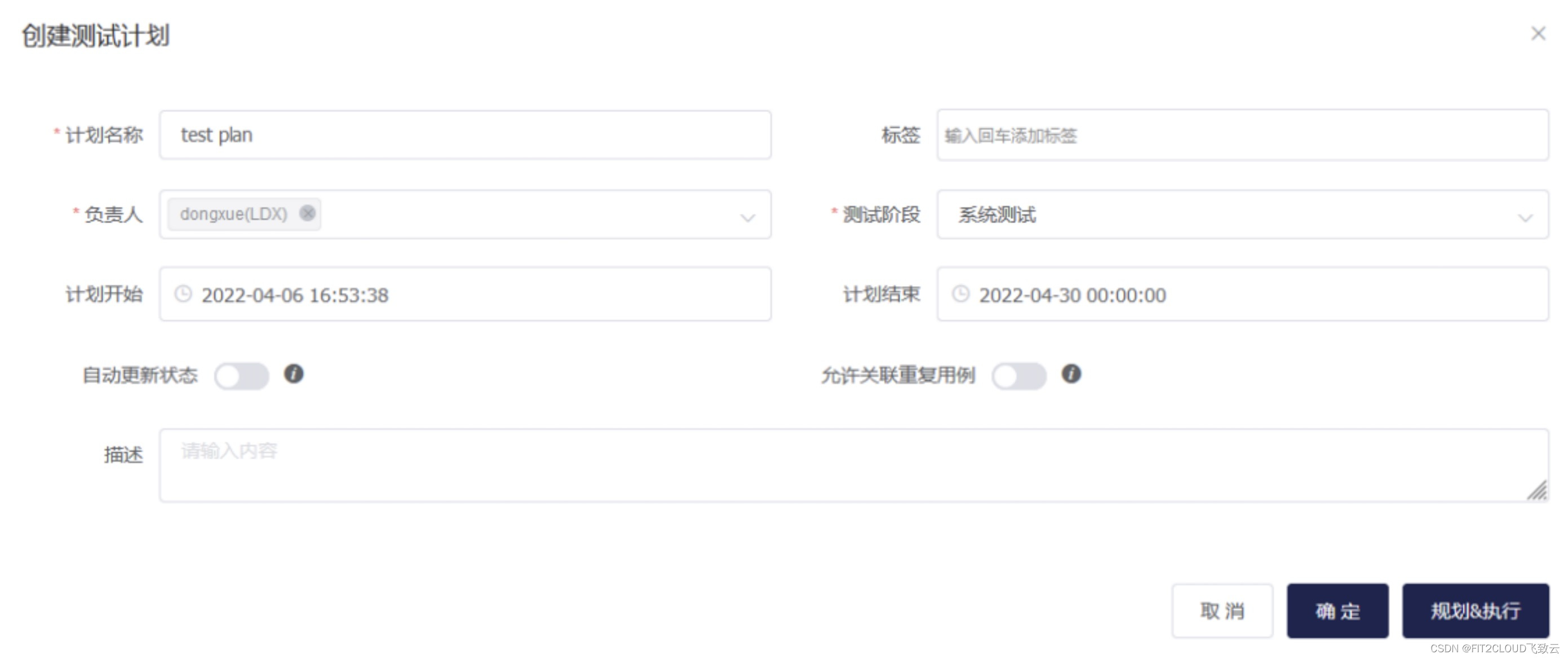This screenshot has height=659, width=1568.
Task: Focus the 计划名称 field with 'test plan'
Action: coord(466,135)
